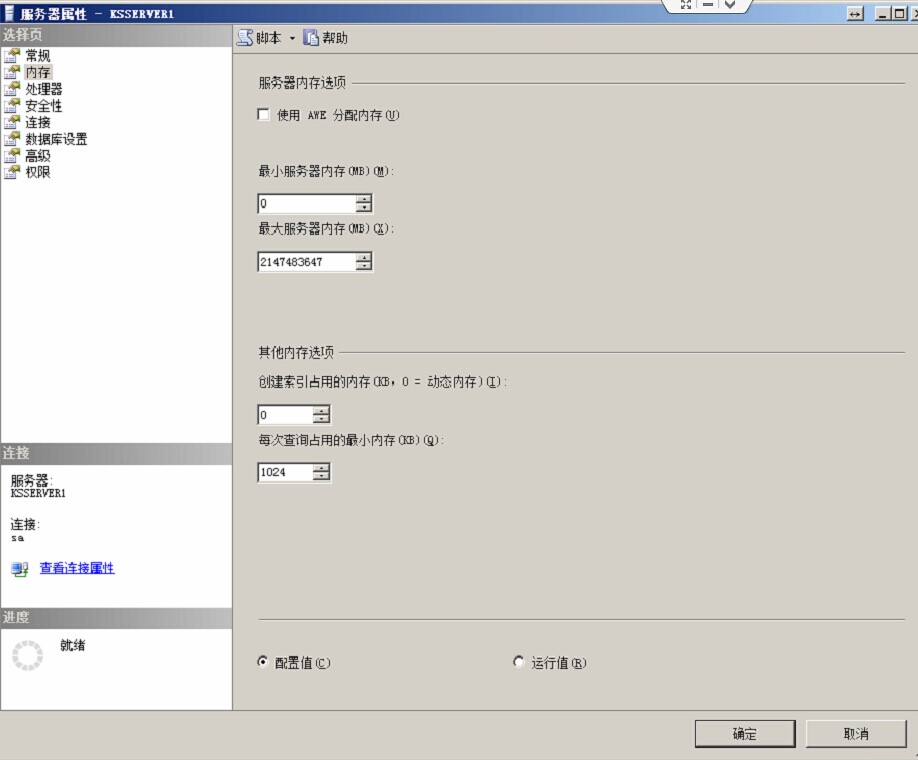Click the 内存 page icon
The image size is (918, 760).
click(x=12, y=72)
